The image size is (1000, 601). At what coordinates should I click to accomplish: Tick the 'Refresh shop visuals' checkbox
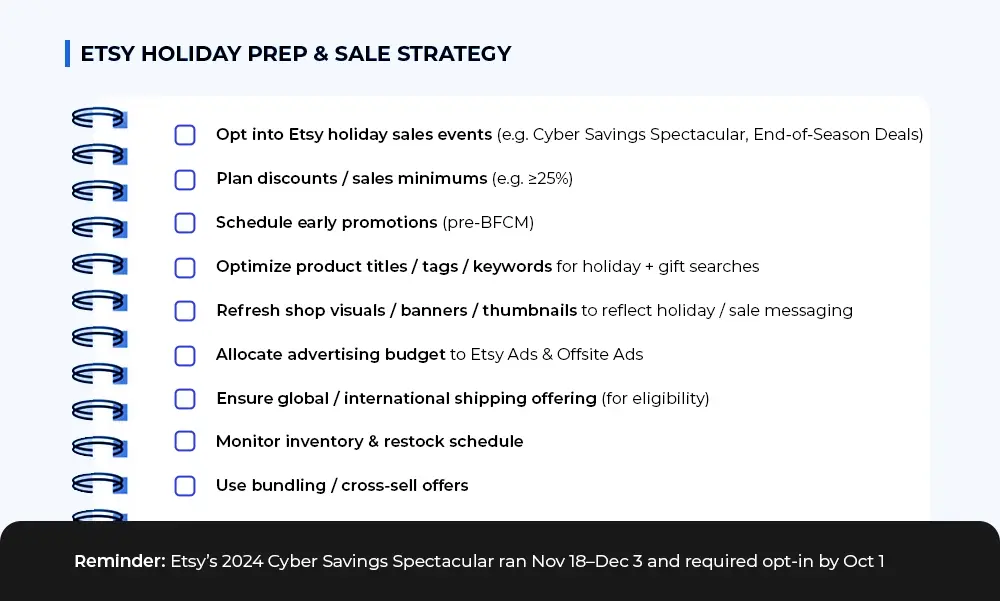pyautogui.click(x=185, y=311)
